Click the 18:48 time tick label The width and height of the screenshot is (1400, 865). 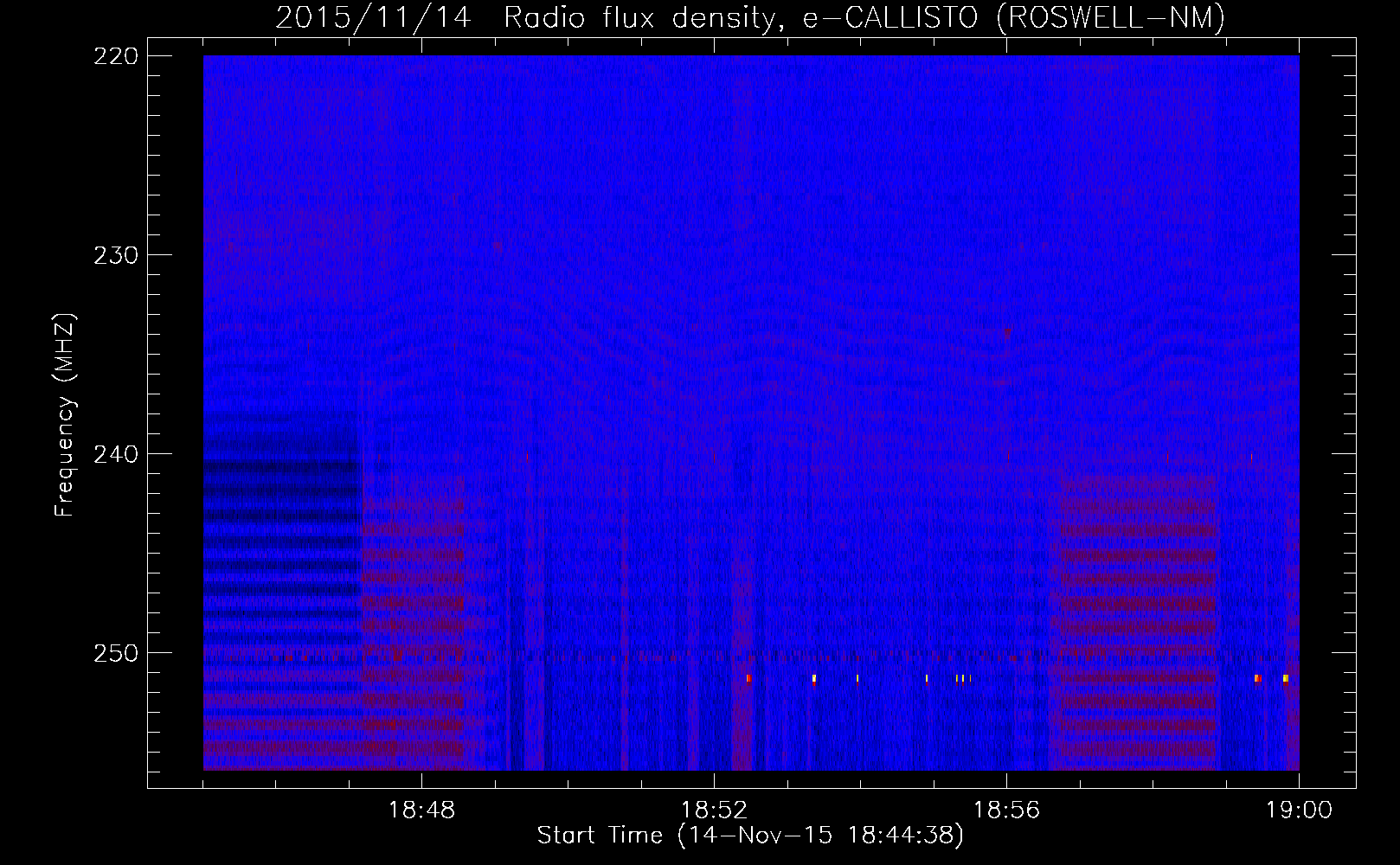[421, 811]
